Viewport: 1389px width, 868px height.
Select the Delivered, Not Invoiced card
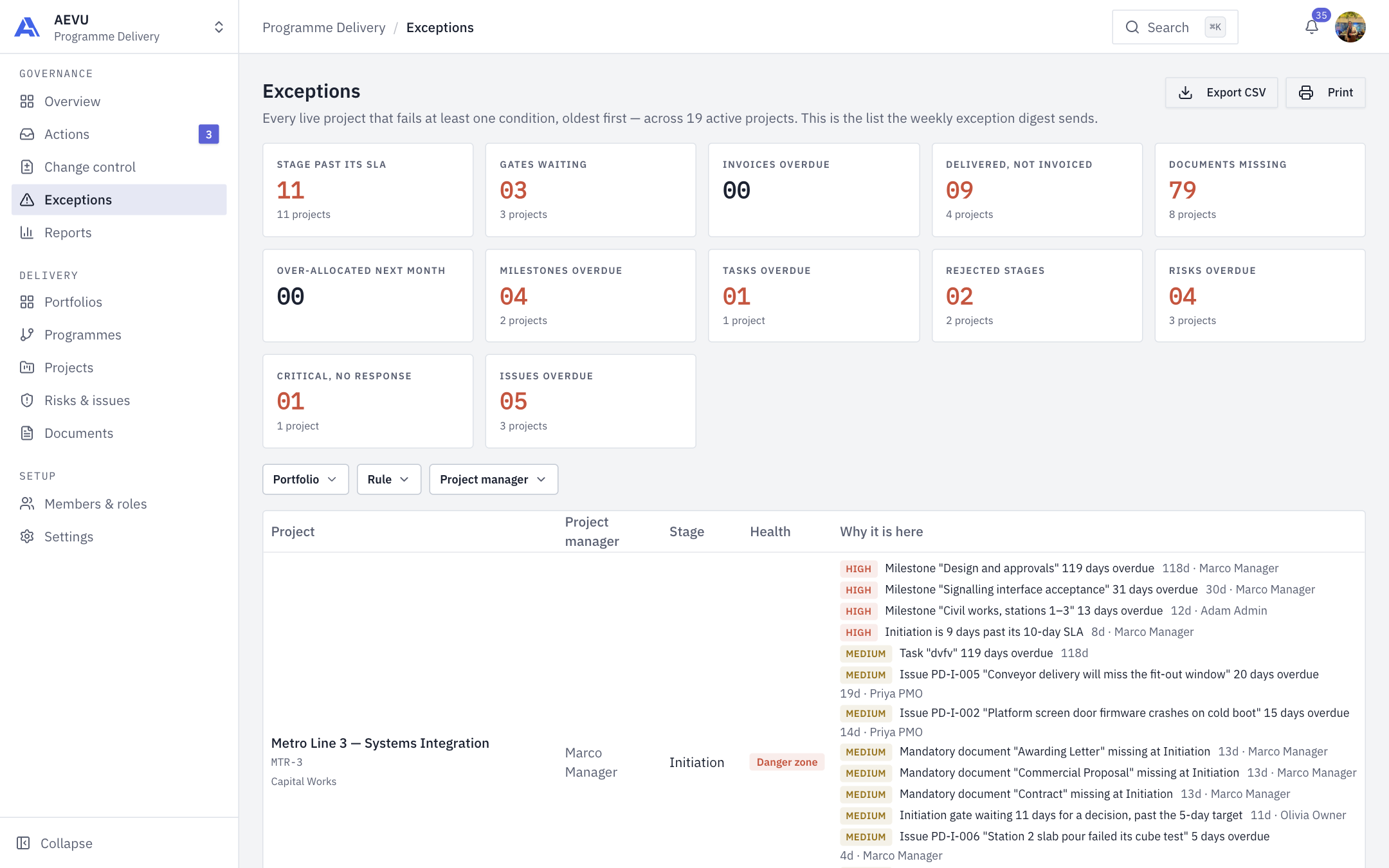1037,190
